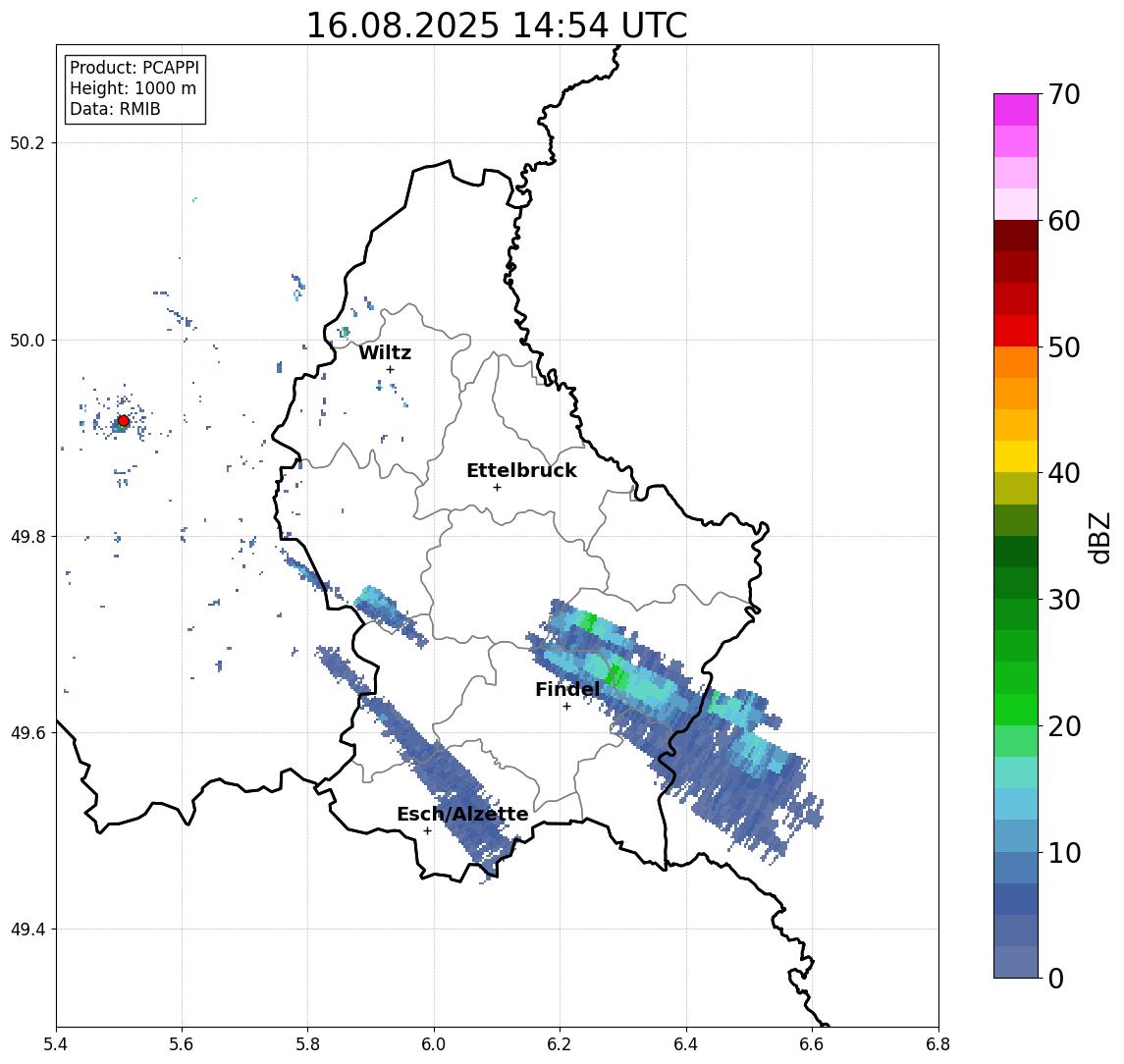The image size is (1124, 1064).
Task: Click the 'Data: RMIB' legend line
Action: (x=115, y=109)
